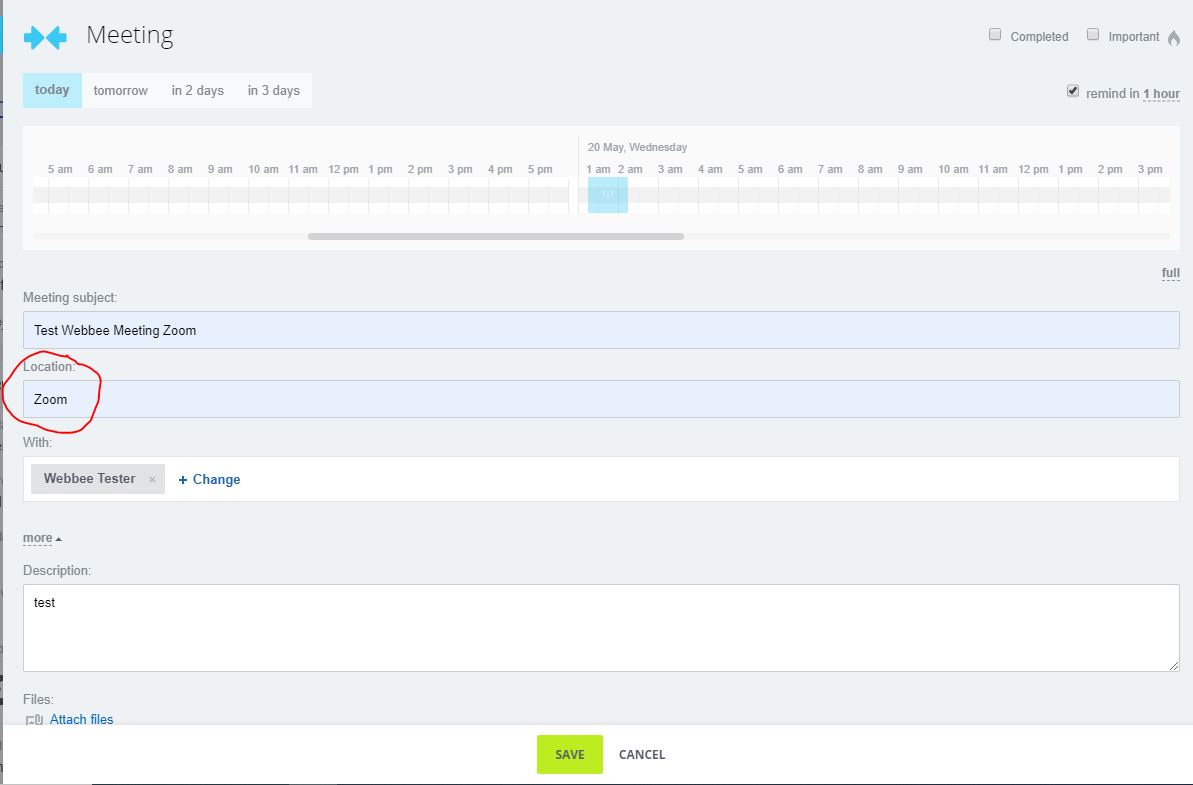
Task: Select the in 3 days tab
Action: [273, 91]
